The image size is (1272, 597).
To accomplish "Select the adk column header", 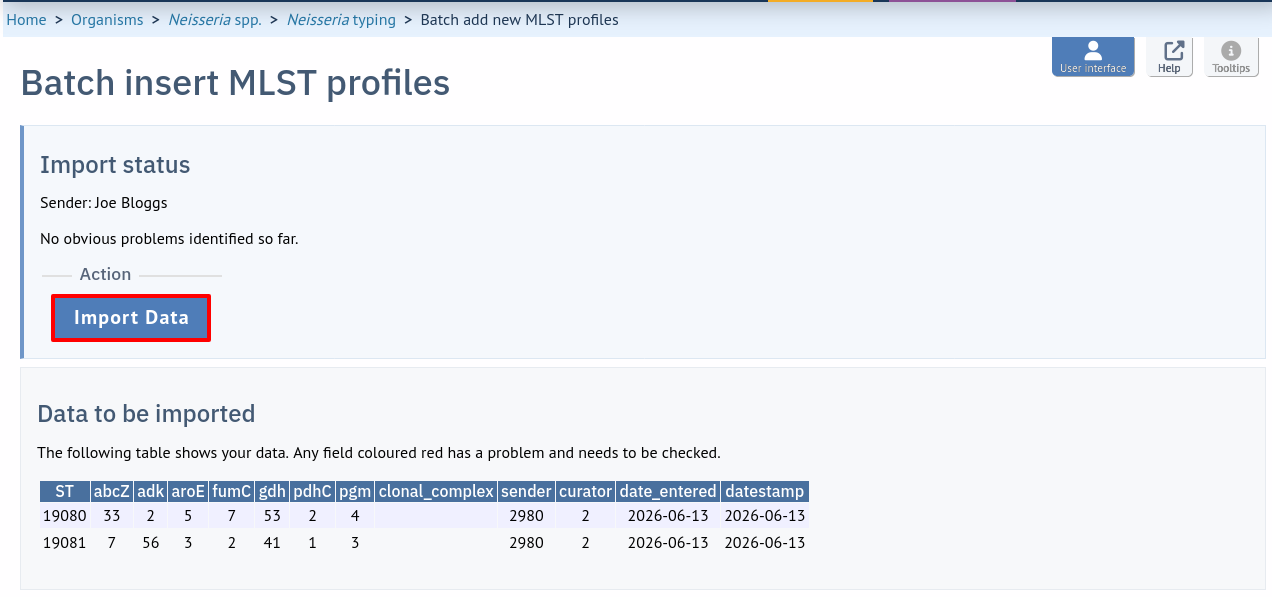I will pyautogui.click(x=150, y=491).
